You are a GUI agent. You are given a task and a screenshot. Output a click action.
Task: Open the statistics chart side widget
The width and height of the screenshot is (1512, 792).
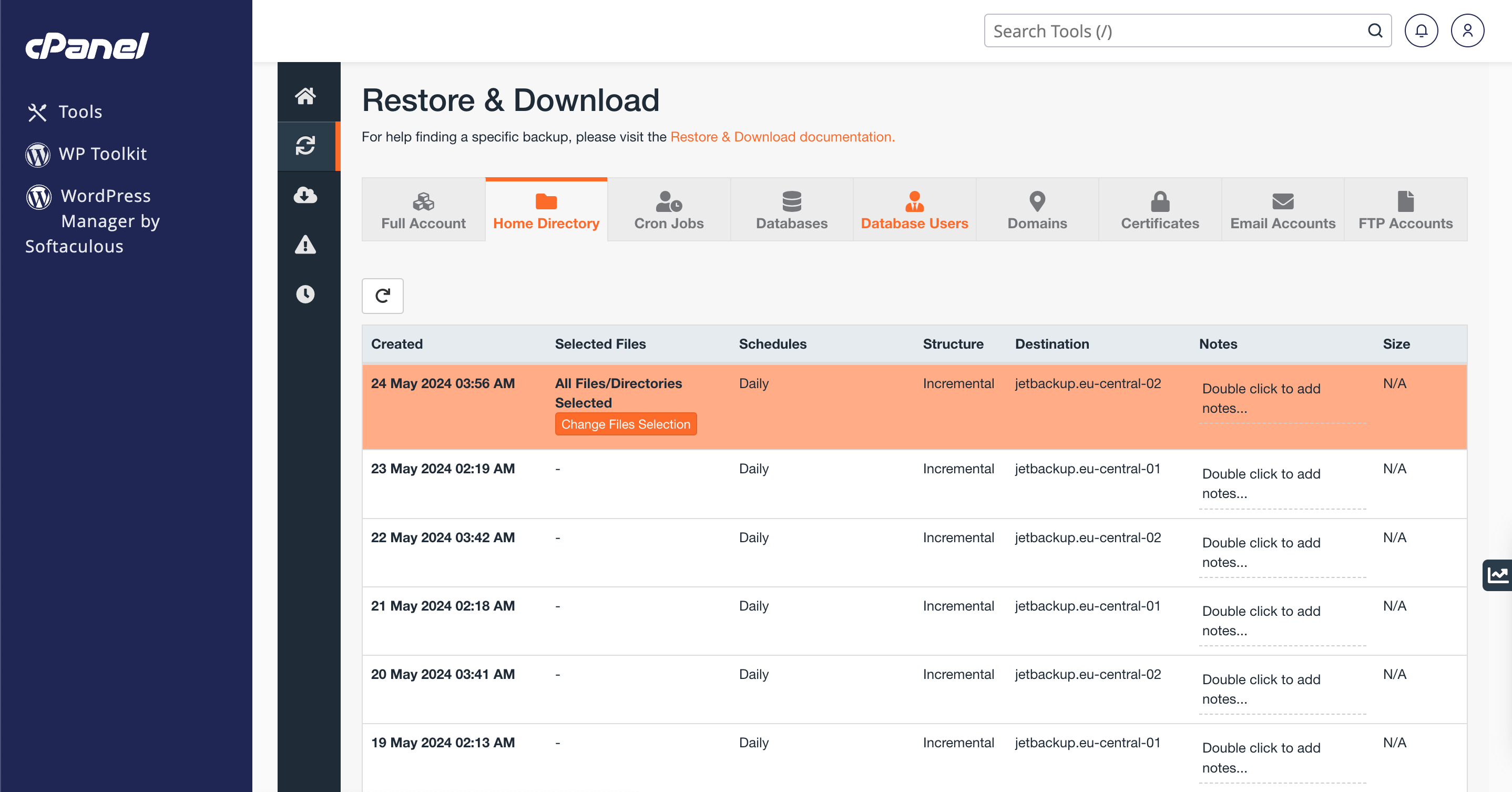[x=1497, y=575]
